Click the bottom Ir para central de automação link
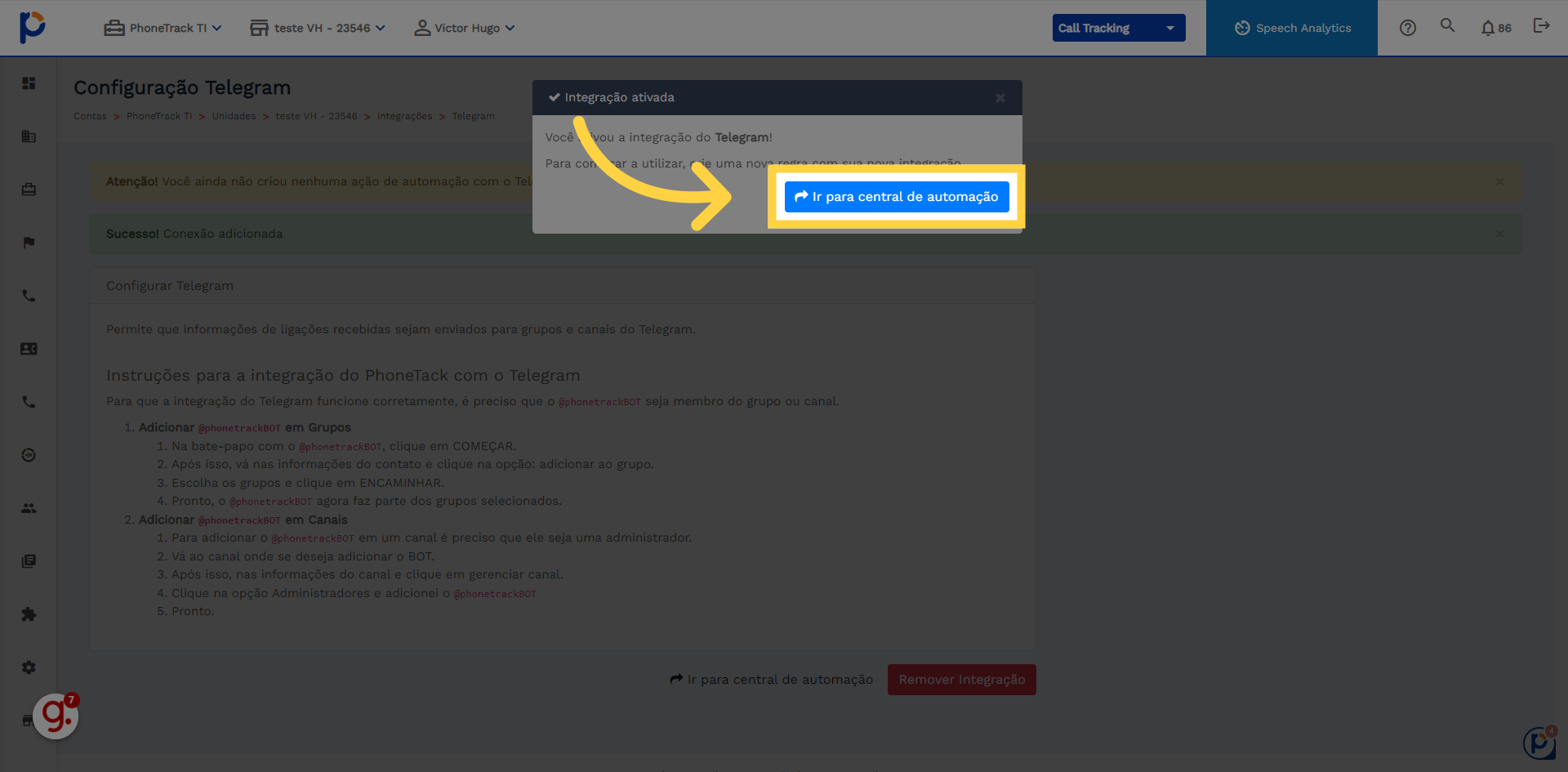The width and height of the screenshot is (1568, 772). tap(772, 680)
